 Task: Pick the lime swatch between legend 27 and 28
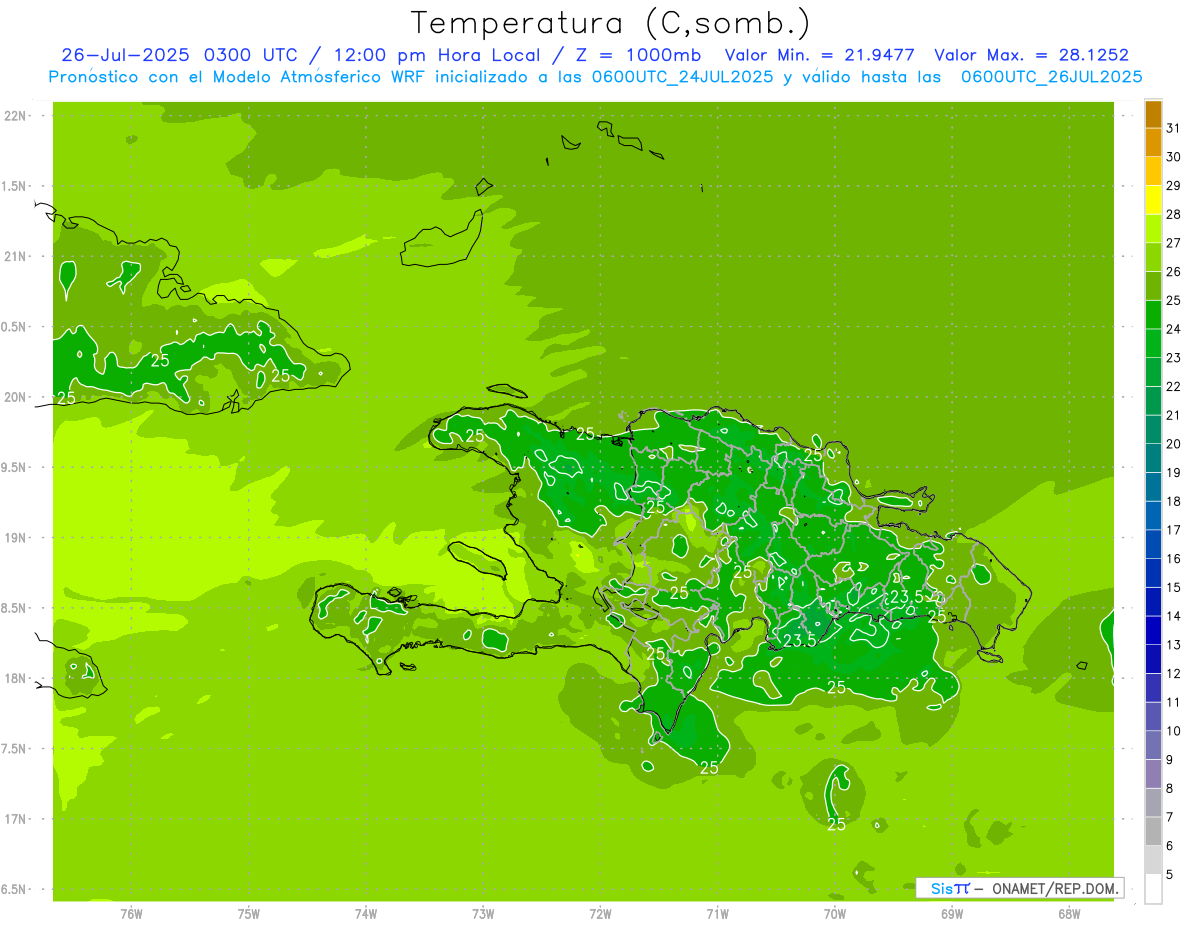point(1153,228)
